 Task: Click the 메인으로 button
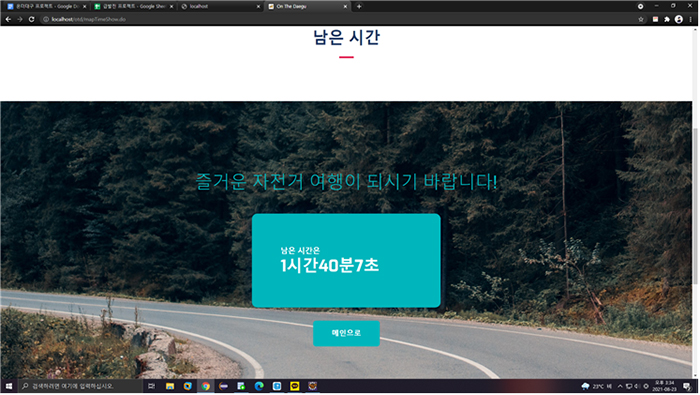(x=346, y=333)
